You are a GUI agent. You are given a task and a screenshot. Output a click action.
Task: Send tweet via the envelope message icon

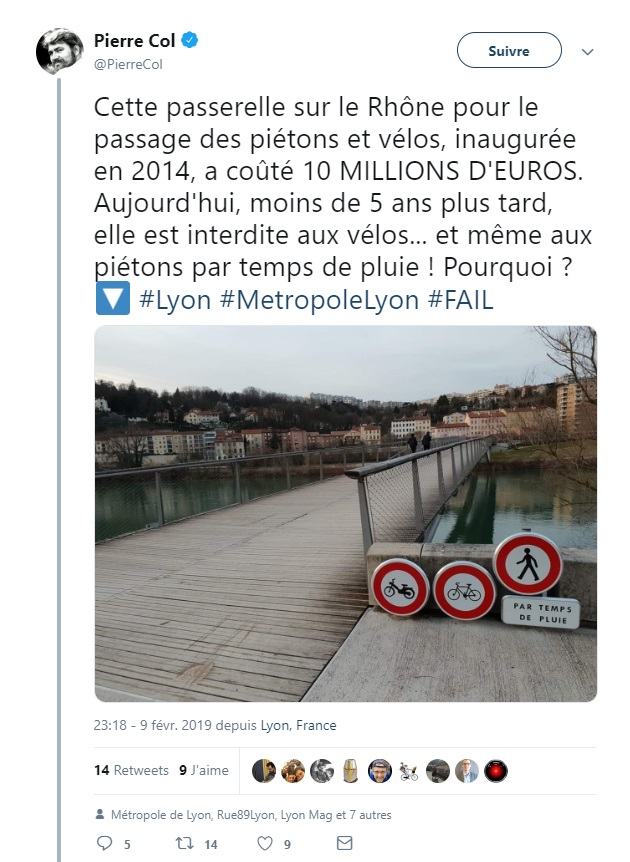(x=344, y=843)
